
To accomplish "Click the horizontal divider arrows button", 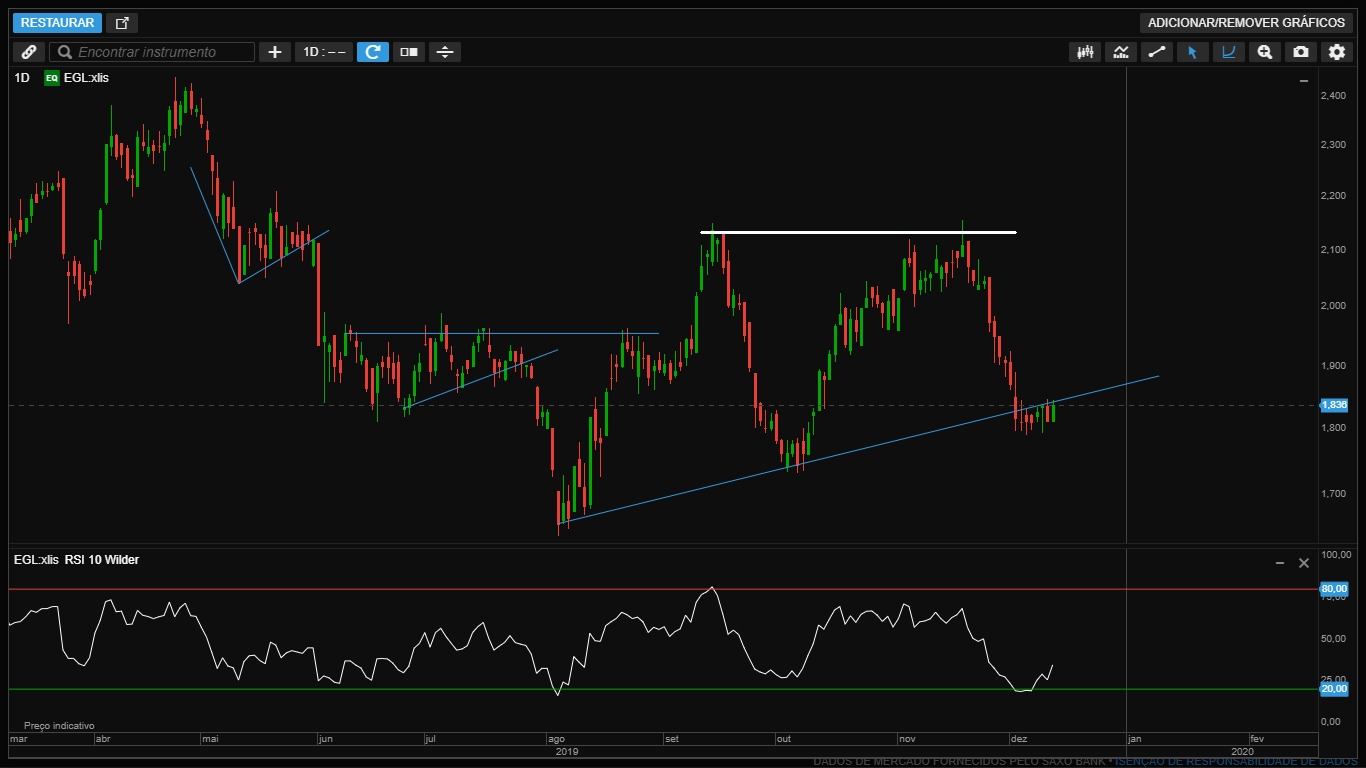I will pyautogui.click(x=445, y=52).
